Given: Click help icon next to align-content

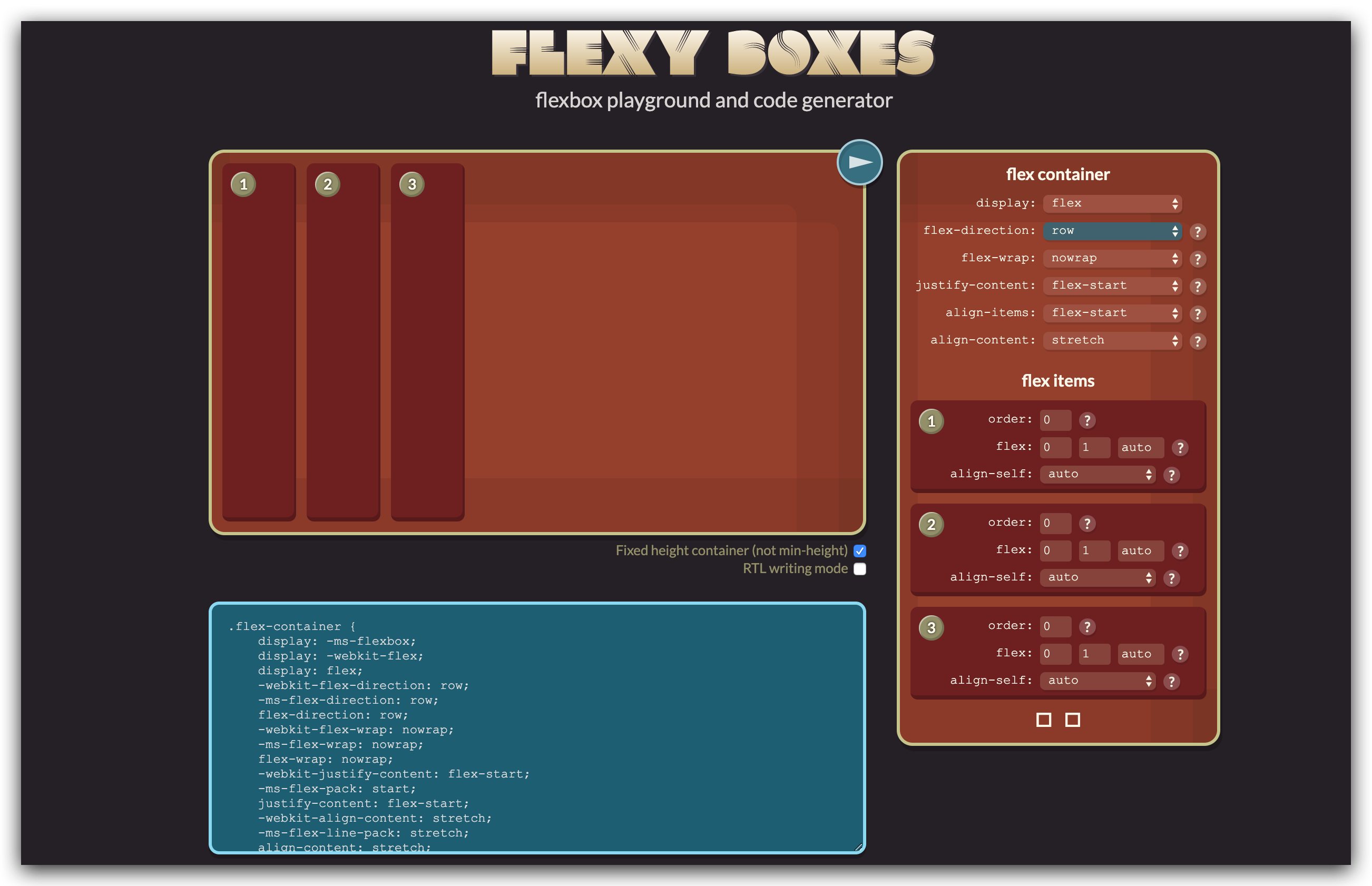Looking at the screenshot, I should [1198, 341].
